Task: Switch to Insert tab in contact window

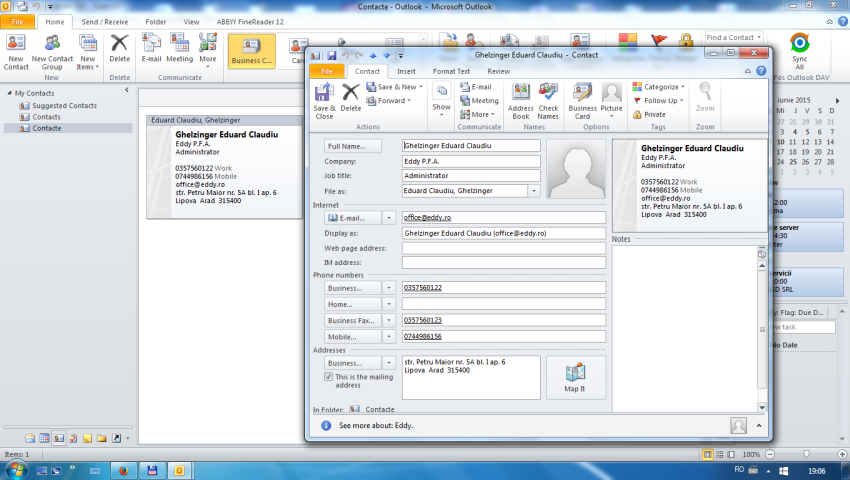Action: (406, 71)
